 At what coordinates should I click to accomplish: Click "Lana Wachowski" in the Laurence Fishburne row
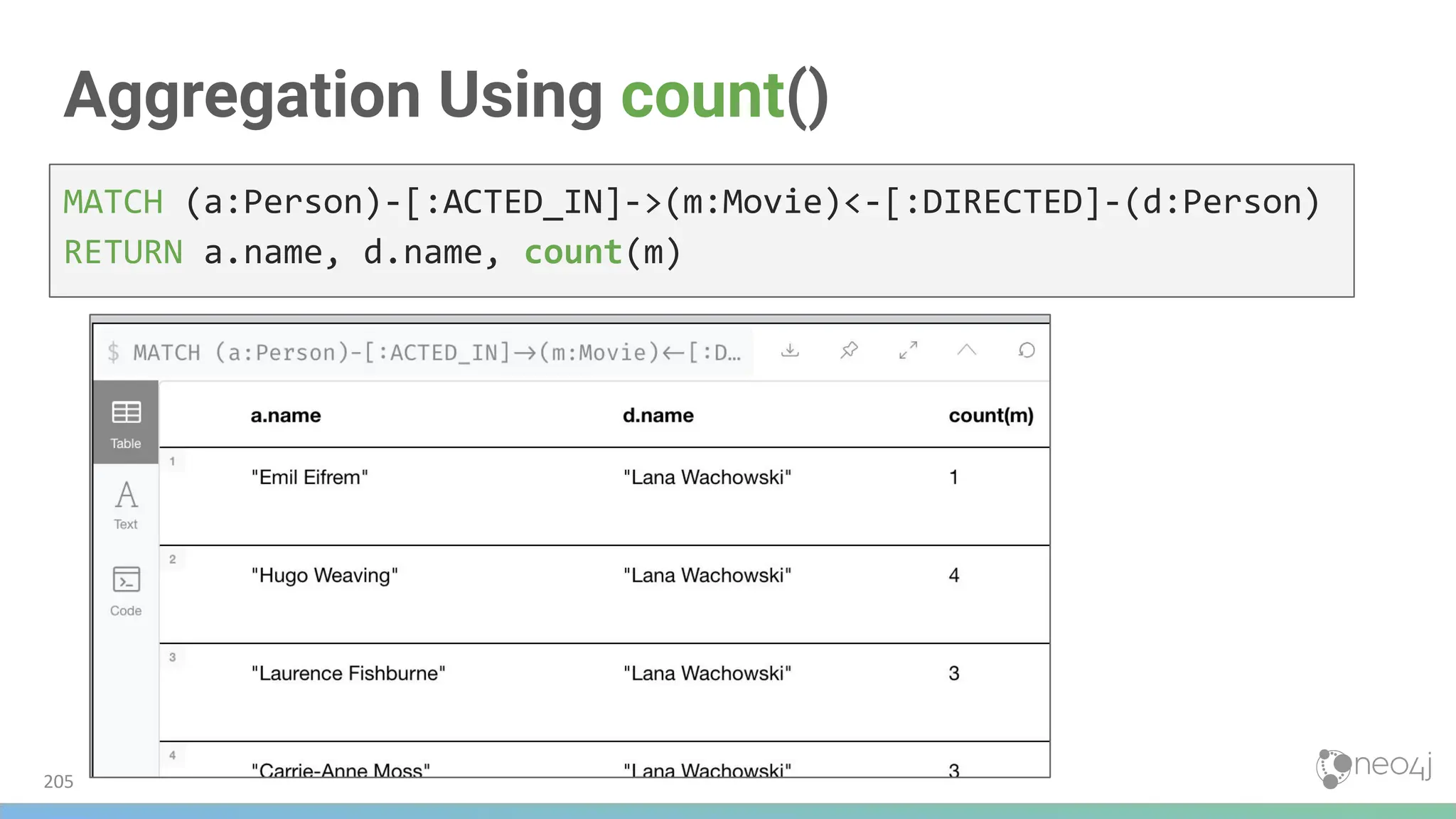click(x=707, y=673)
